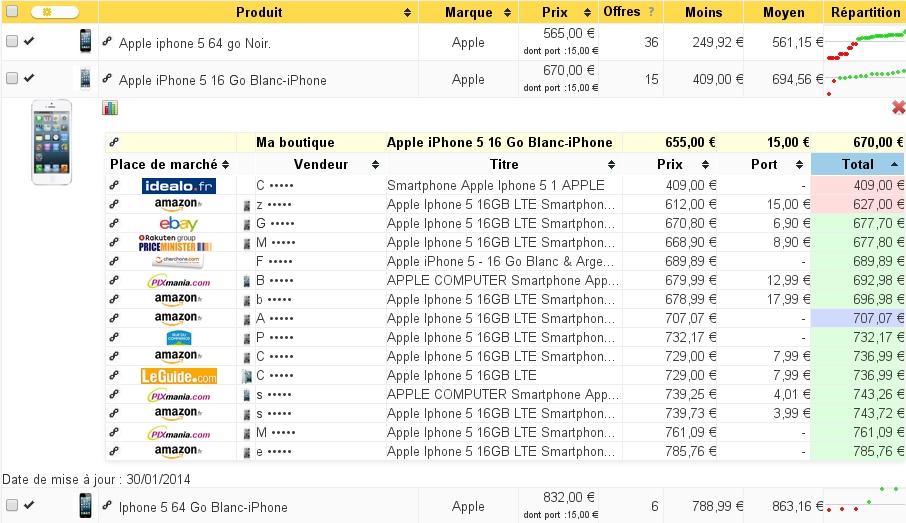Click distribution chart for iphone 5 64 go Noir
Viewport: 906px width, 523px height.
(866, 46)
